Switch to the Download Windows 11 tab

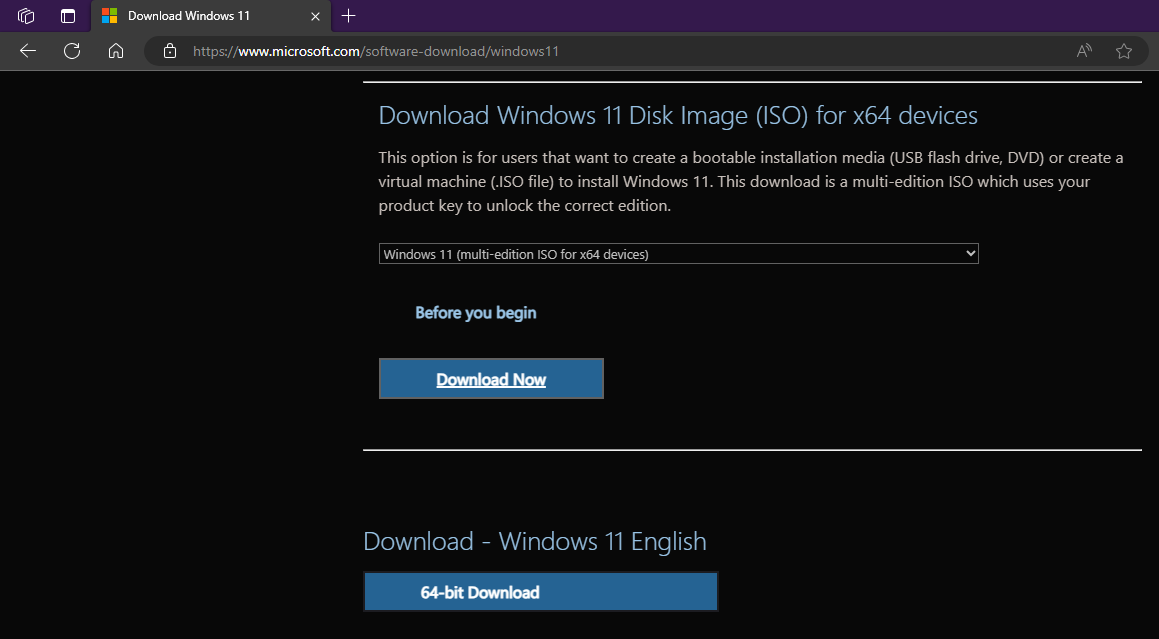coord(211,16)
